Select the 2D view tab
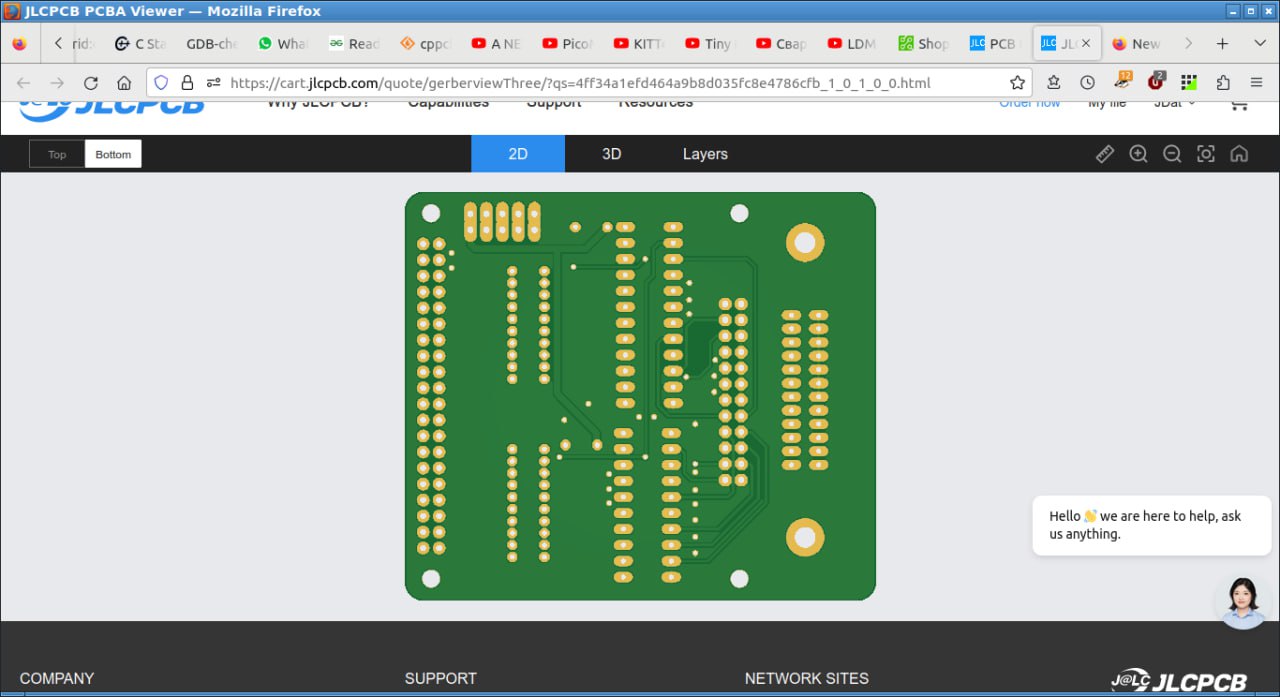This screenshot has width=1280, height=697. [518, 154]
